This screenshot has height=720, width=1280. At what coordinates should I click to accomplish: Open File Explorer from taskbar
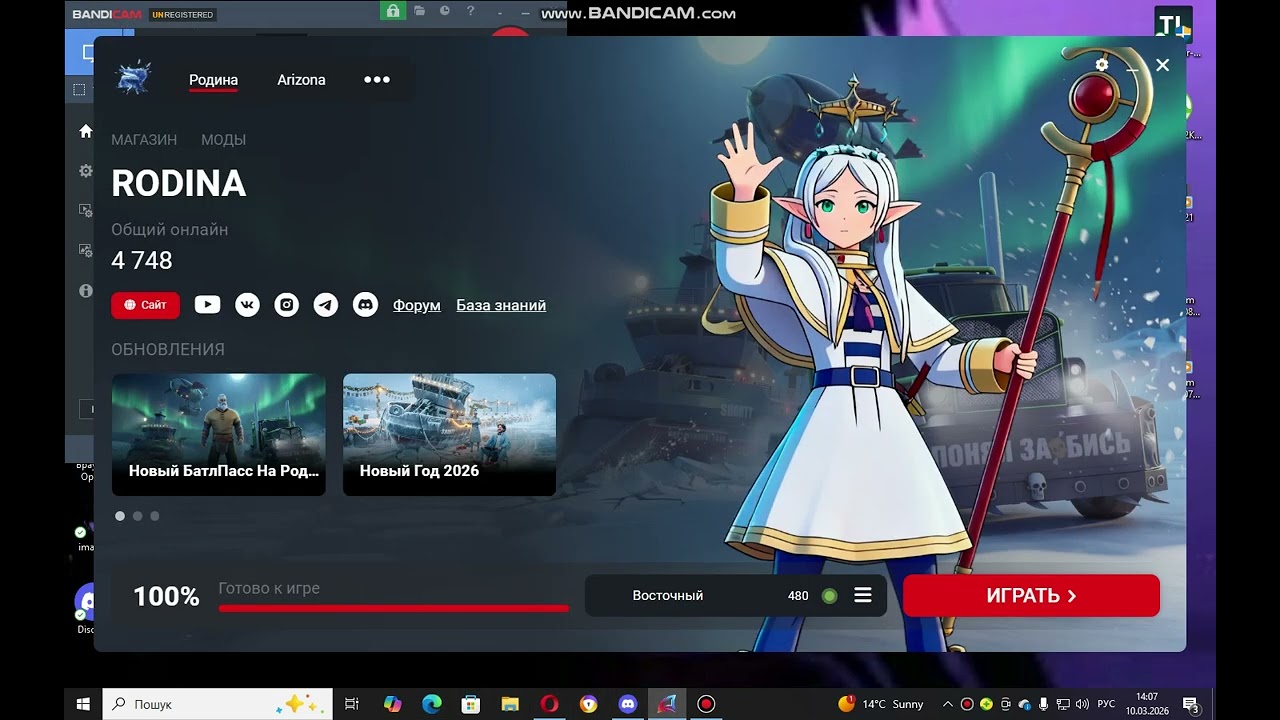point(510,704)
